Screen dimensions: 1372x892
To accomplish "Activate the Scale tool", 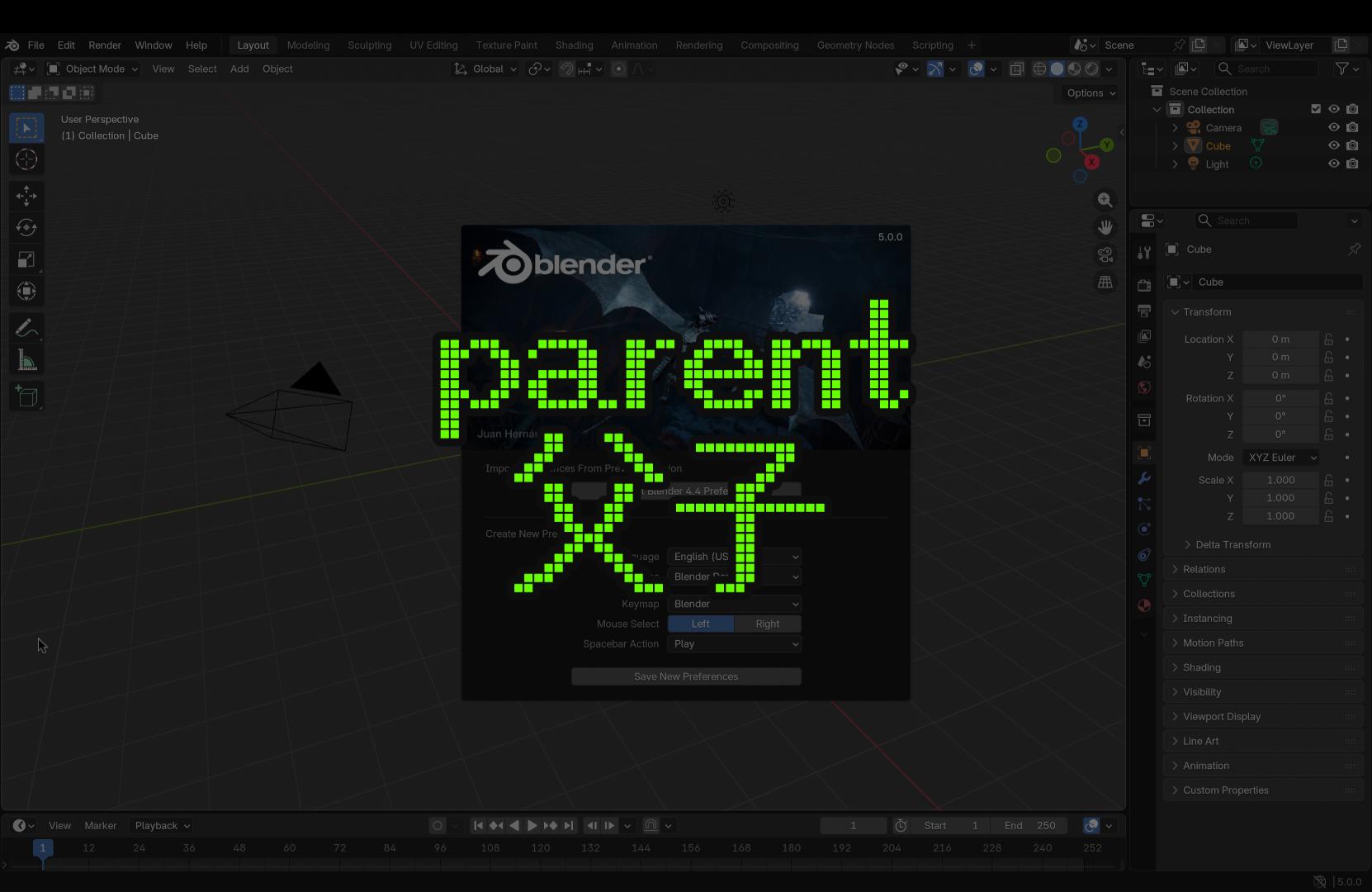I will point(26,259).
